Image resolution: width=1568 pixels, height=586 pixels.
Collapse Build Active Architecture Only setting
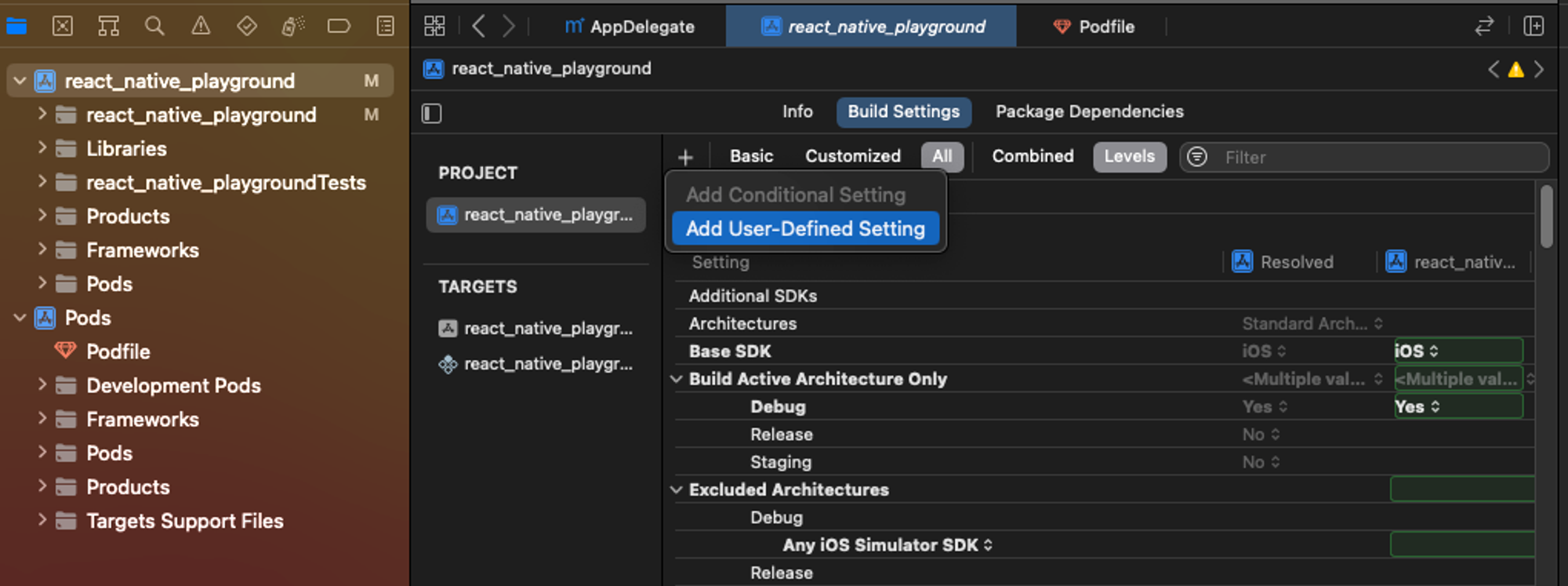[677, 379]
